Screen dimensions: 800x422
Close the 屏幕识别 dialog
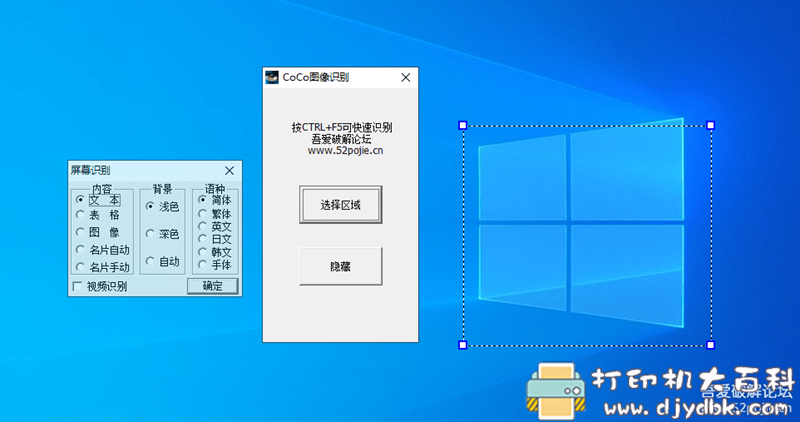tap(230, 170)
